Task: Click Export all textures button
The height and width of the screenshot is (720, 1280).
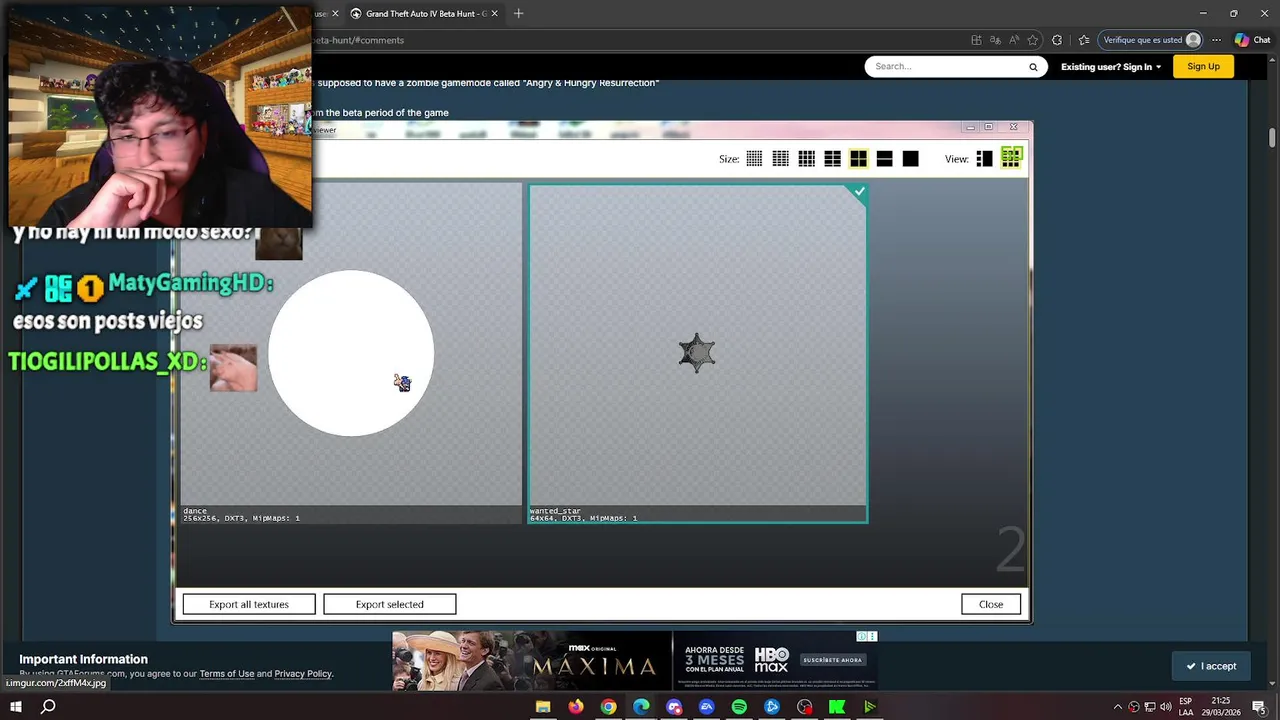Action: coord(249,604)
